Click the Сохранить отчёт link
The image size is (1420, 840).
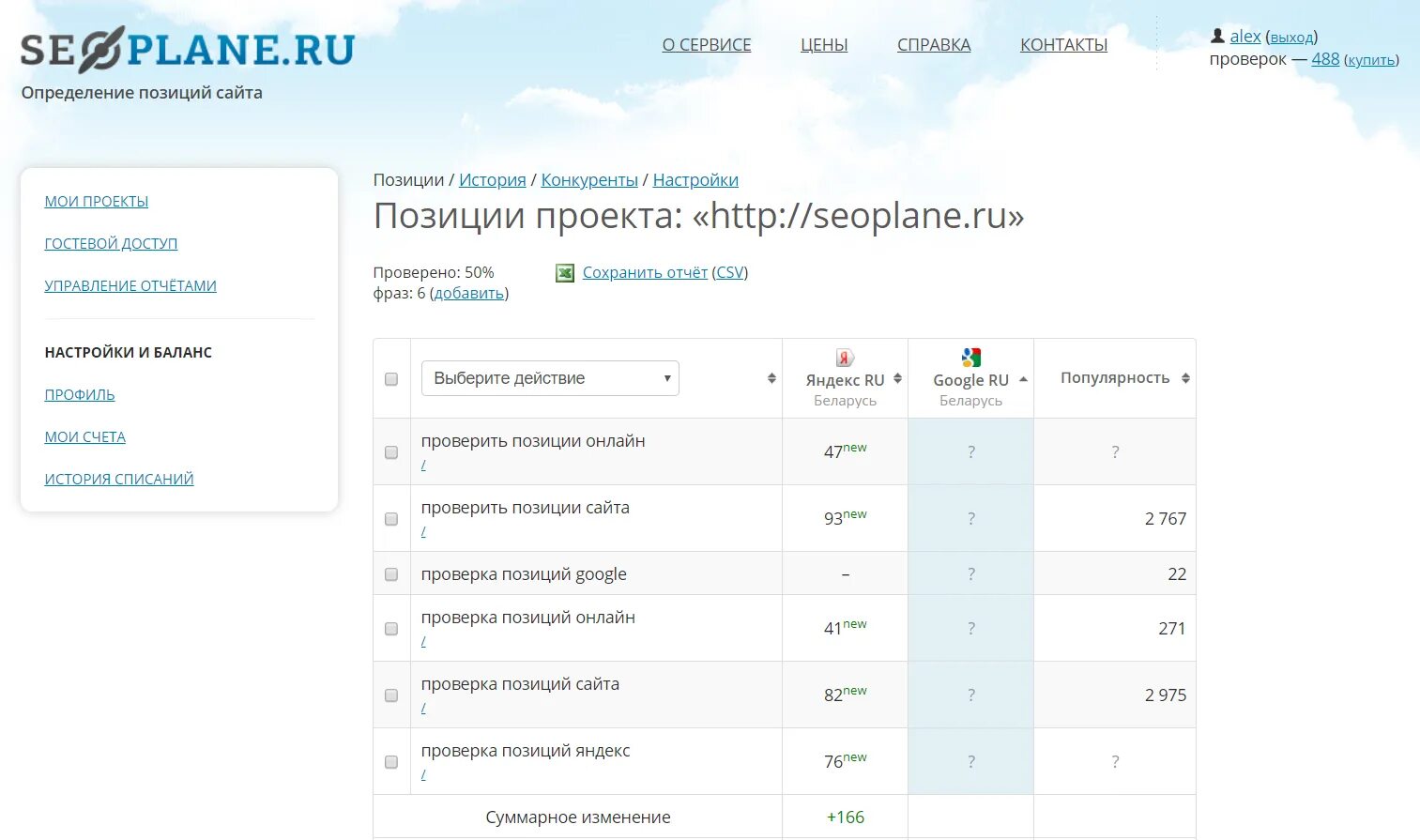[x=645, y=272]
